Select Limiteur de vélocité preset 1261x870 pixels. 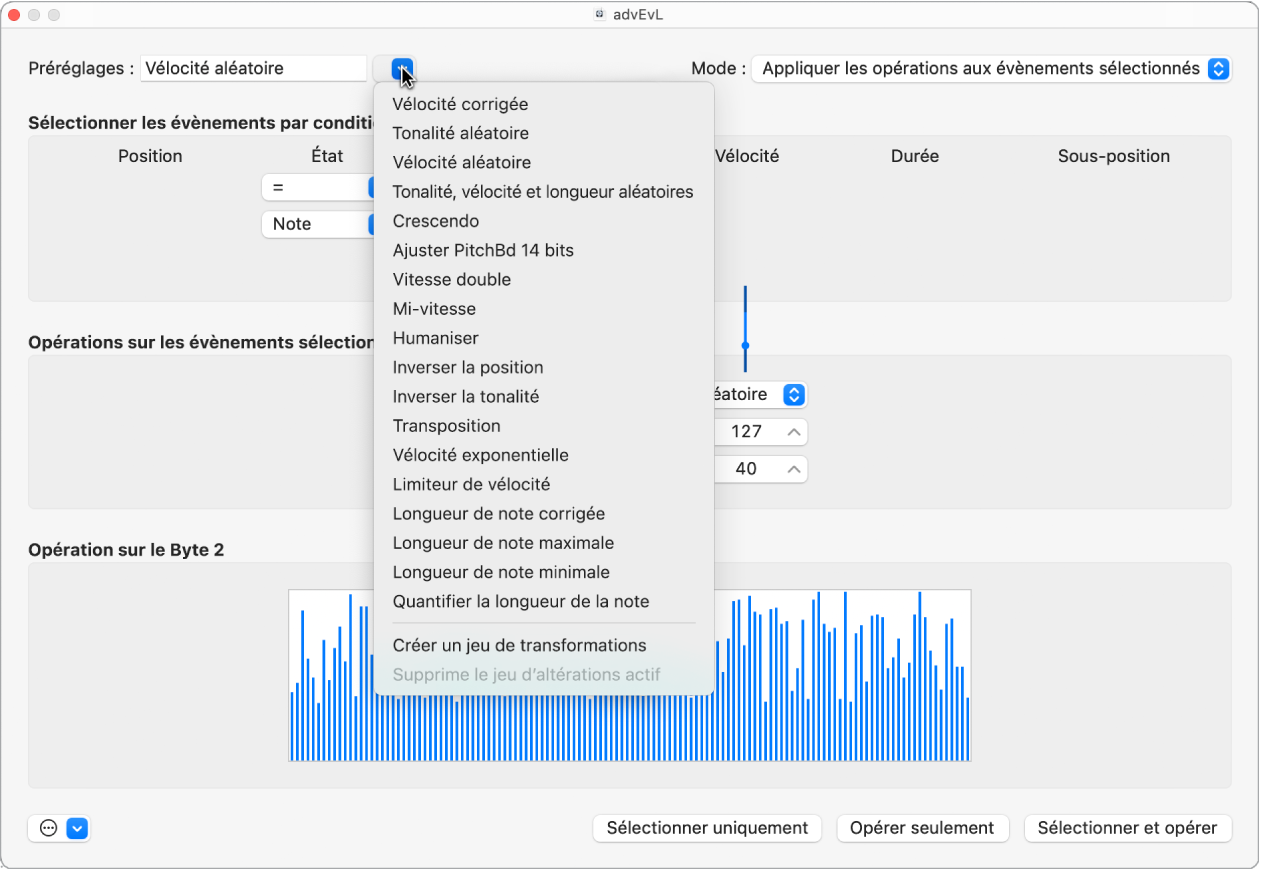point(471,485)
